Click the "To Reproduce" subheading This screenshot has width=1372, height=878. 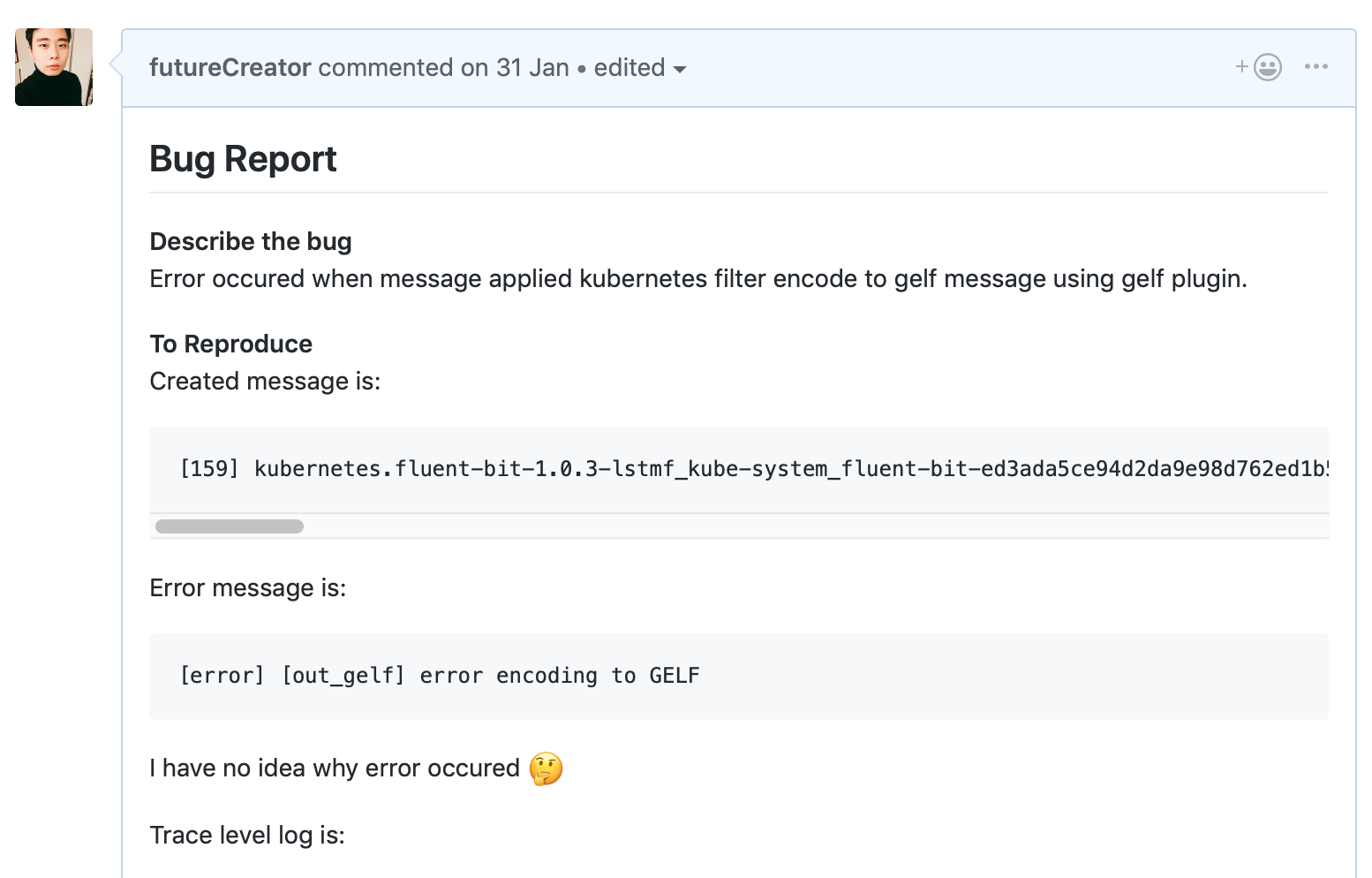(x=231, y=344)
